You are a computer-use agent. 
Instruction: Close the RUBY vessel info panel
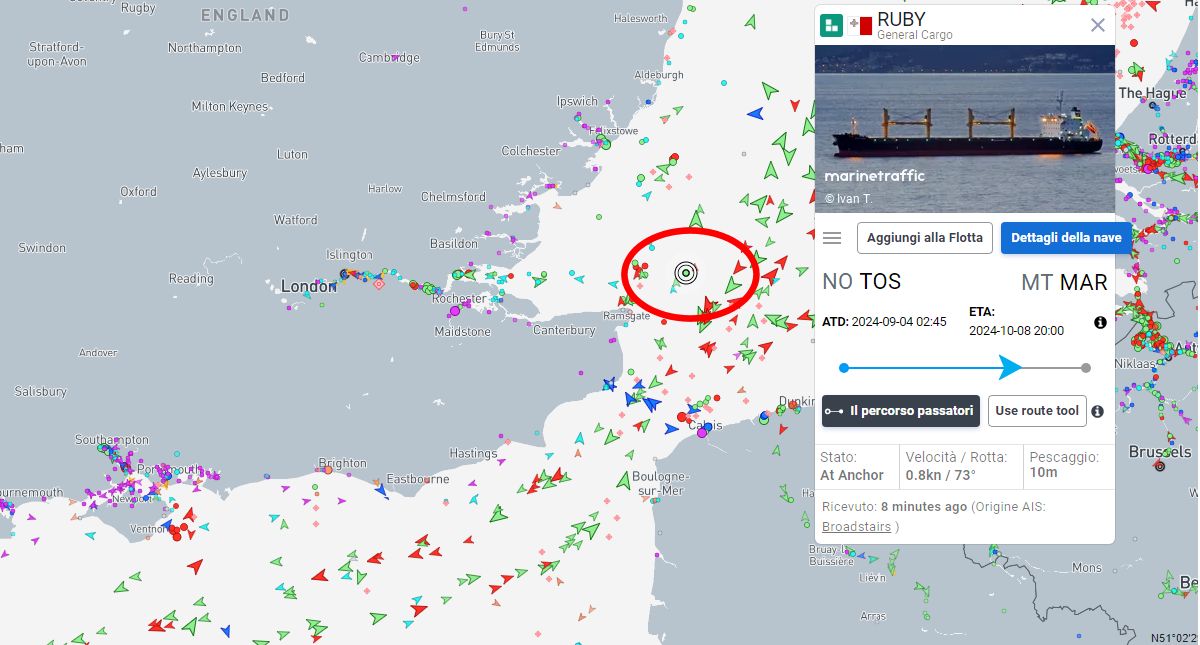click(1097, 25)
